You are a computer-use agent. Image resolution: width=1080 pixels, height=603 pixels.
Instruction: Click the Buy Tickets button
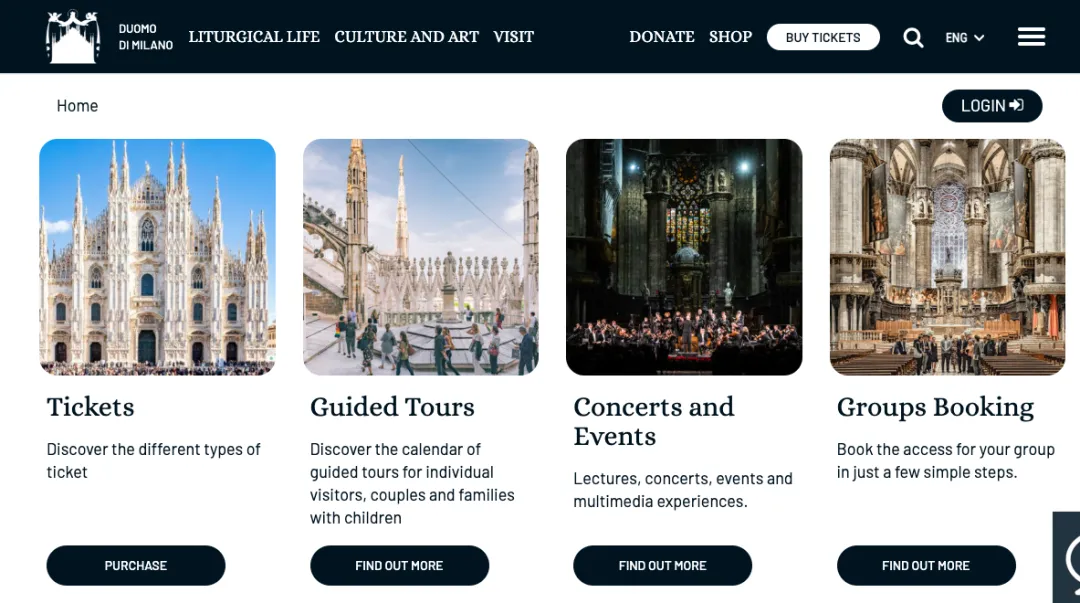coord(823,37)
